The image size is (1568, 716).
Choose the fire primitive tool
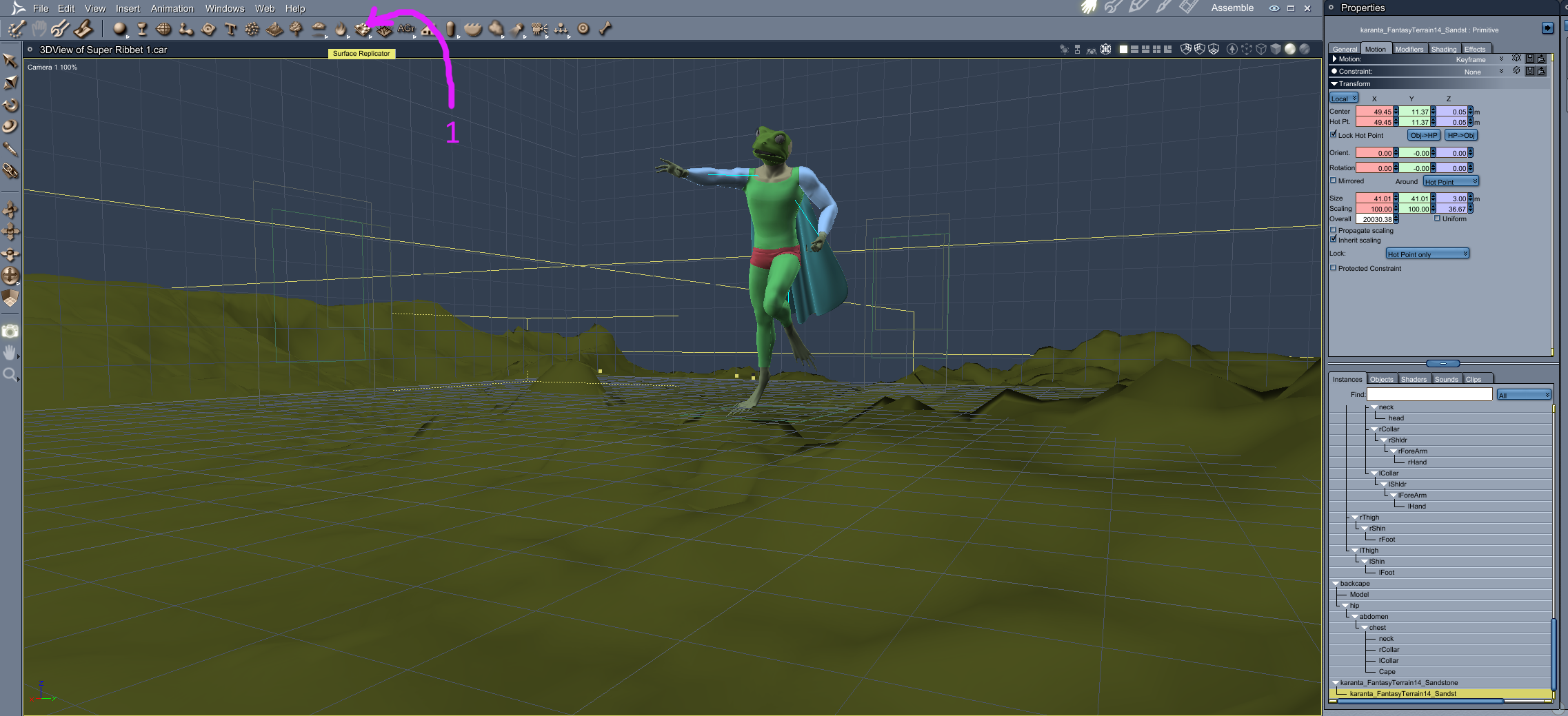tap(341, 29)
